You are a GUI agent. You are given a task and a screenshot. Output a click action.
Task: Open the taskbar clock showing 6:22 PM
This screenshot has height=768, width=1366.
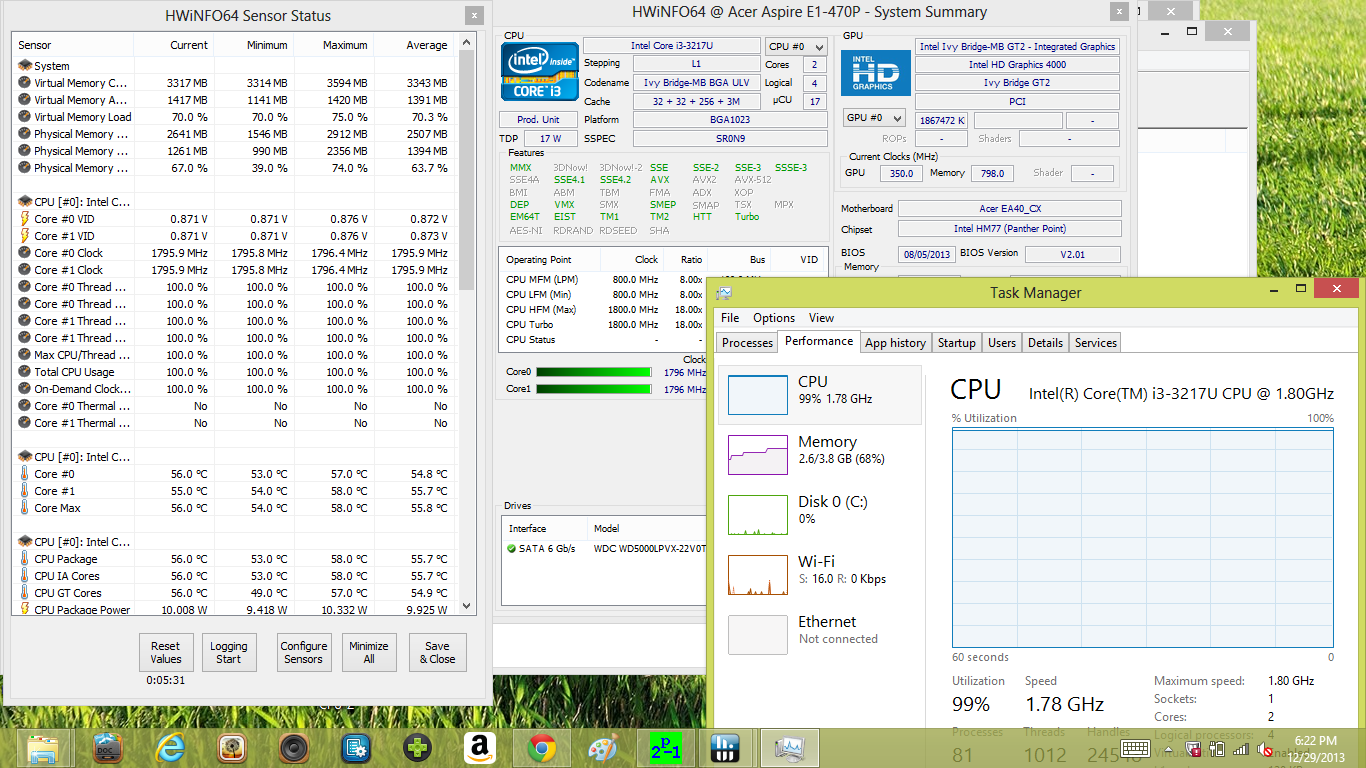pos(1317,748)
